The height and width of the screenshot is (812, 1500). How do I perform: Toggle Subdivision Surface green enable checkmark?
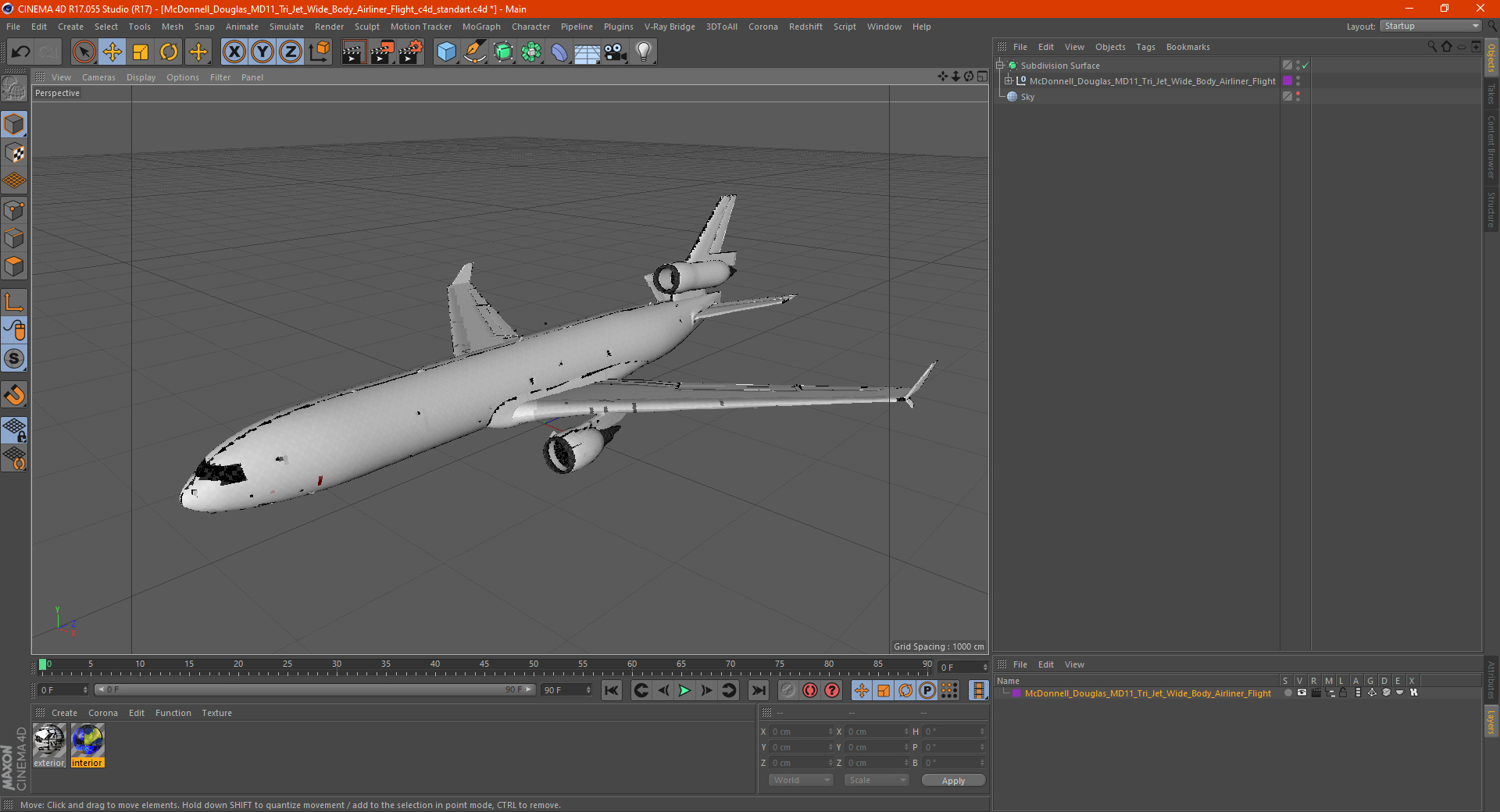click(1305, 66)
